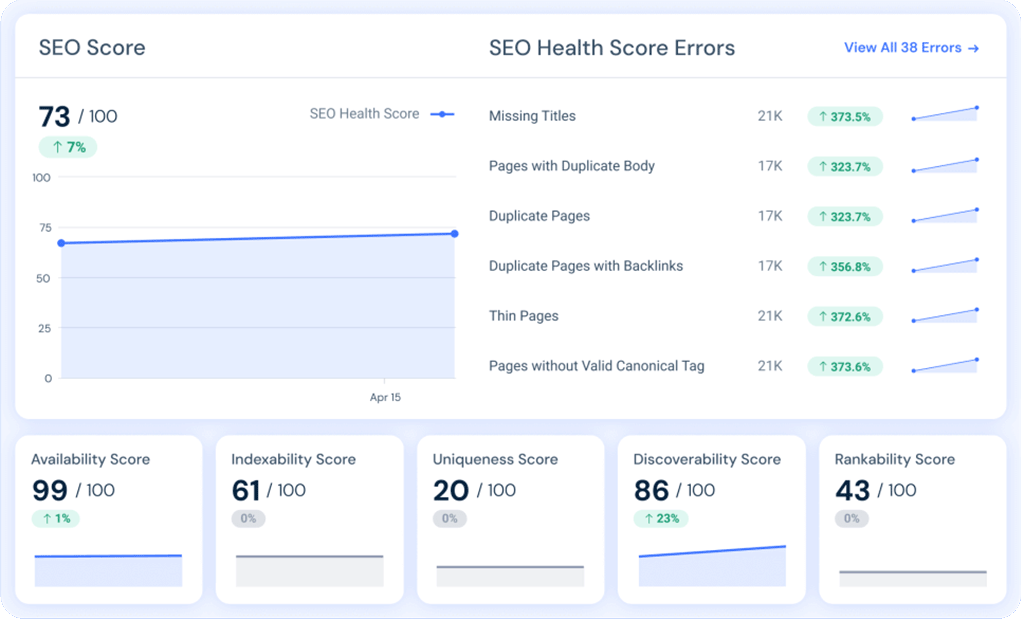1024x620 pixels.
Task: Click the Apr 15 axis label
Action: (386, 397)
